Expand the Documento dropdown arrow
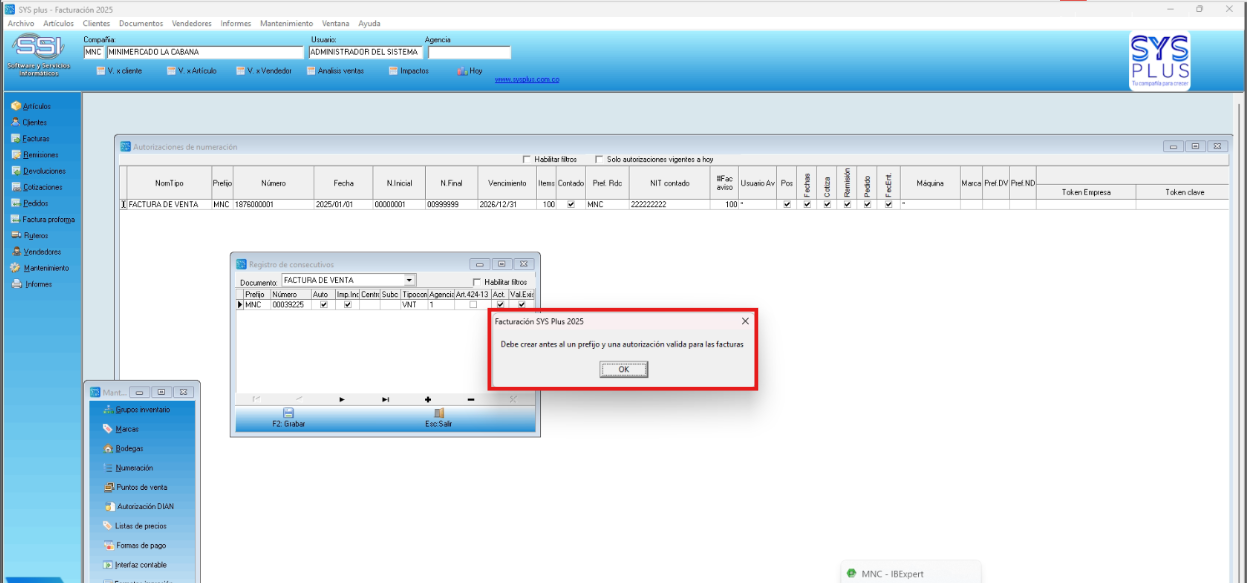This screenshot has height=583, width=1247. click(409, 281)
